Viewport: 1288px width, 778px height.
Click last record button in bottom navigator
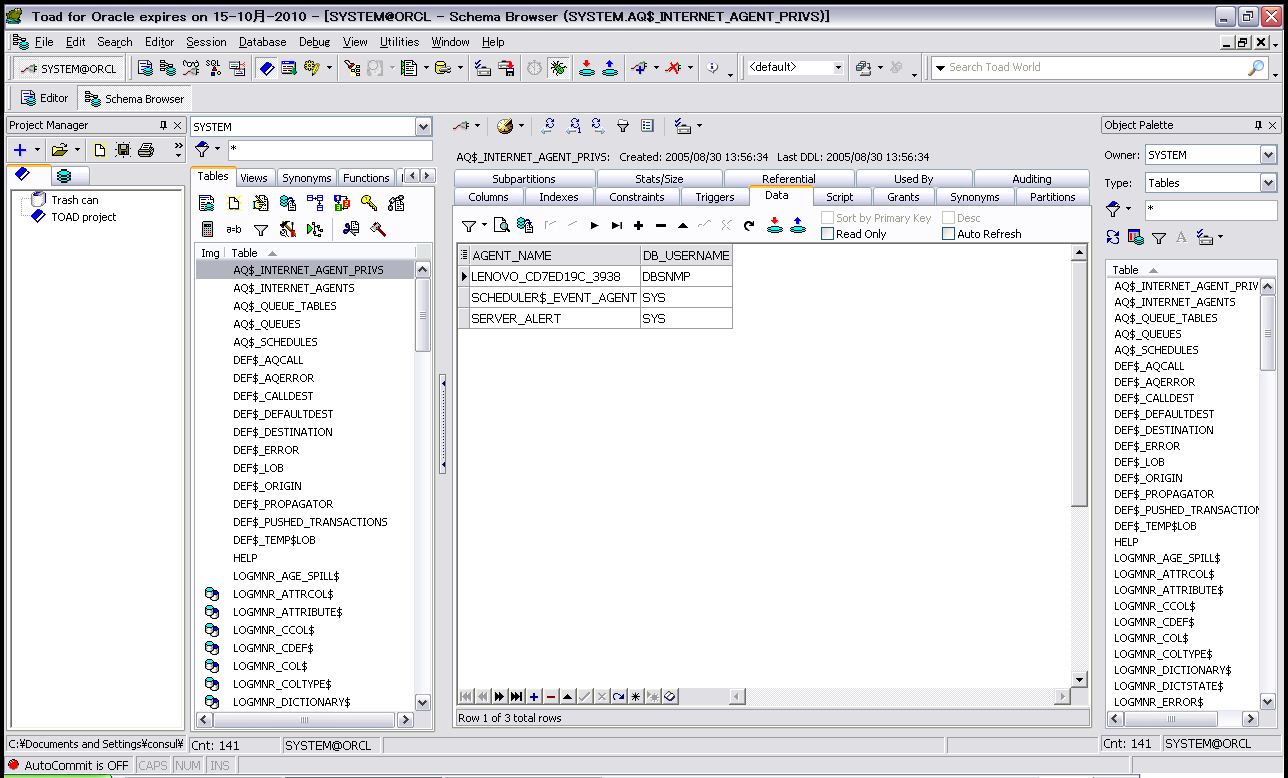coord(516,696)
